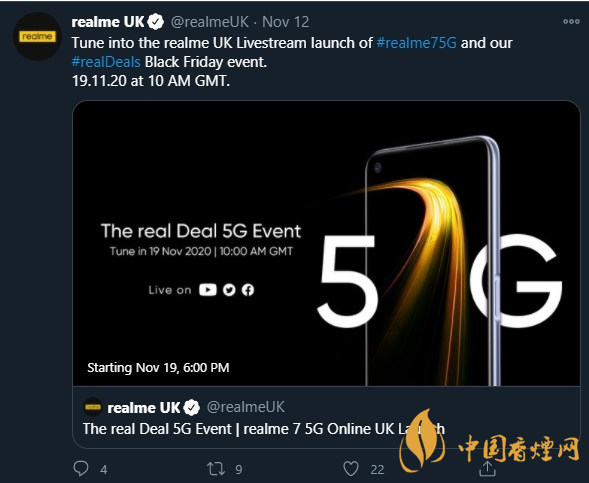589x483 pixels.
Task: Click the Starting Nov 19, 6:00 PM label
Action: click(x=158, y=367)
